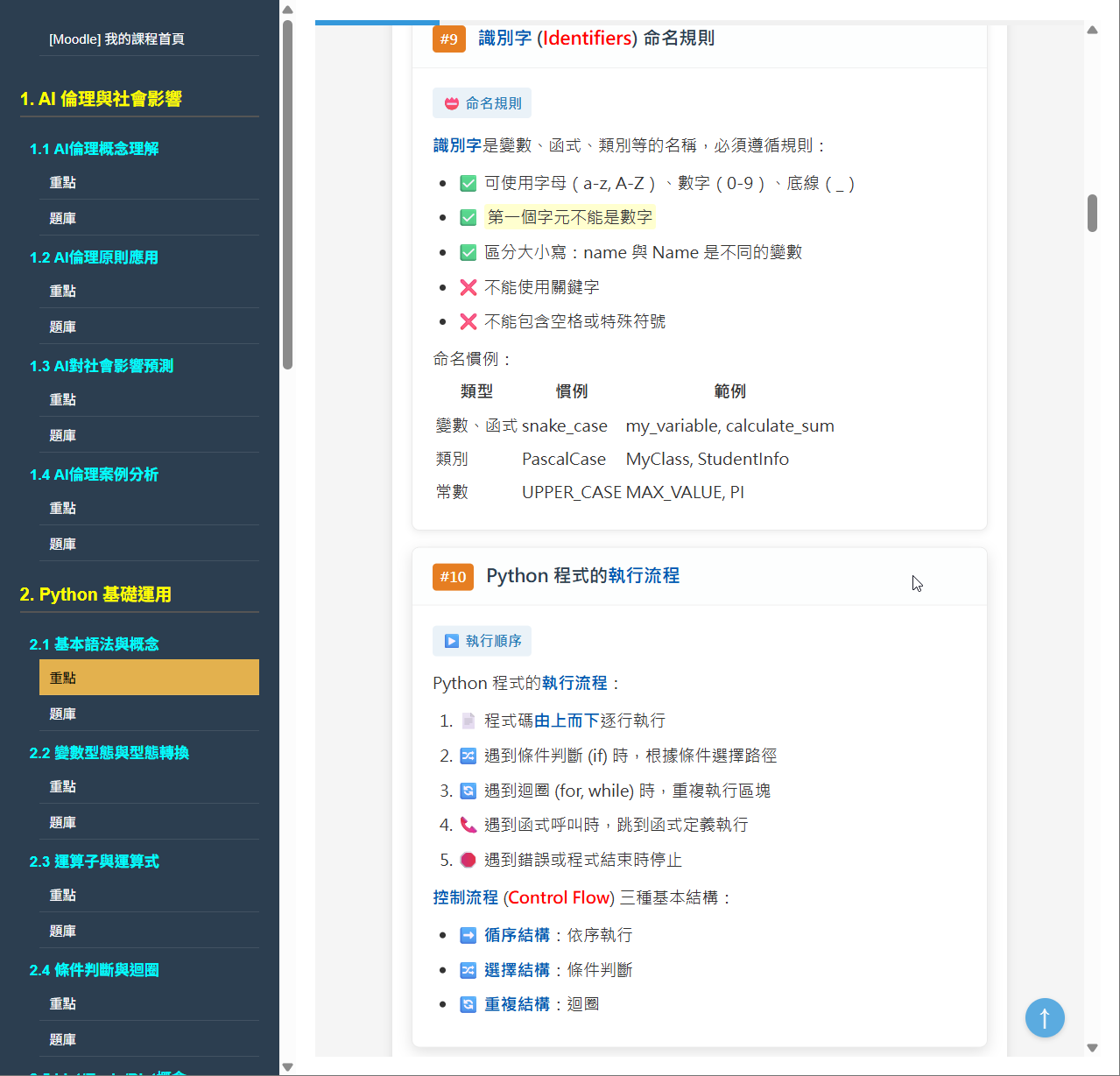Click text 控制流程 (Control Flow)
The image size is (1120, 1076).
tap(524, 897)
